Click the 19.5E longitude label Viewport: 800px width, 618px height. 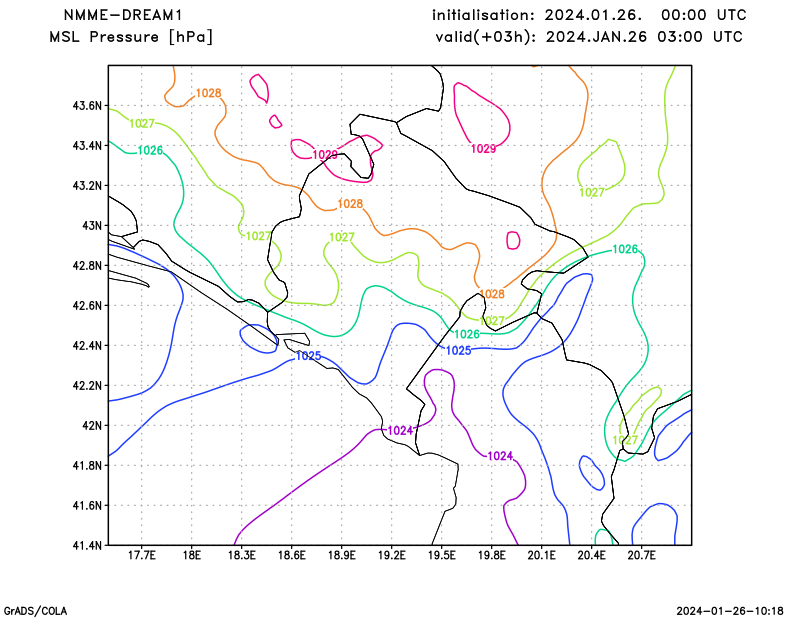pyautogui.click(x=442, y=555)
